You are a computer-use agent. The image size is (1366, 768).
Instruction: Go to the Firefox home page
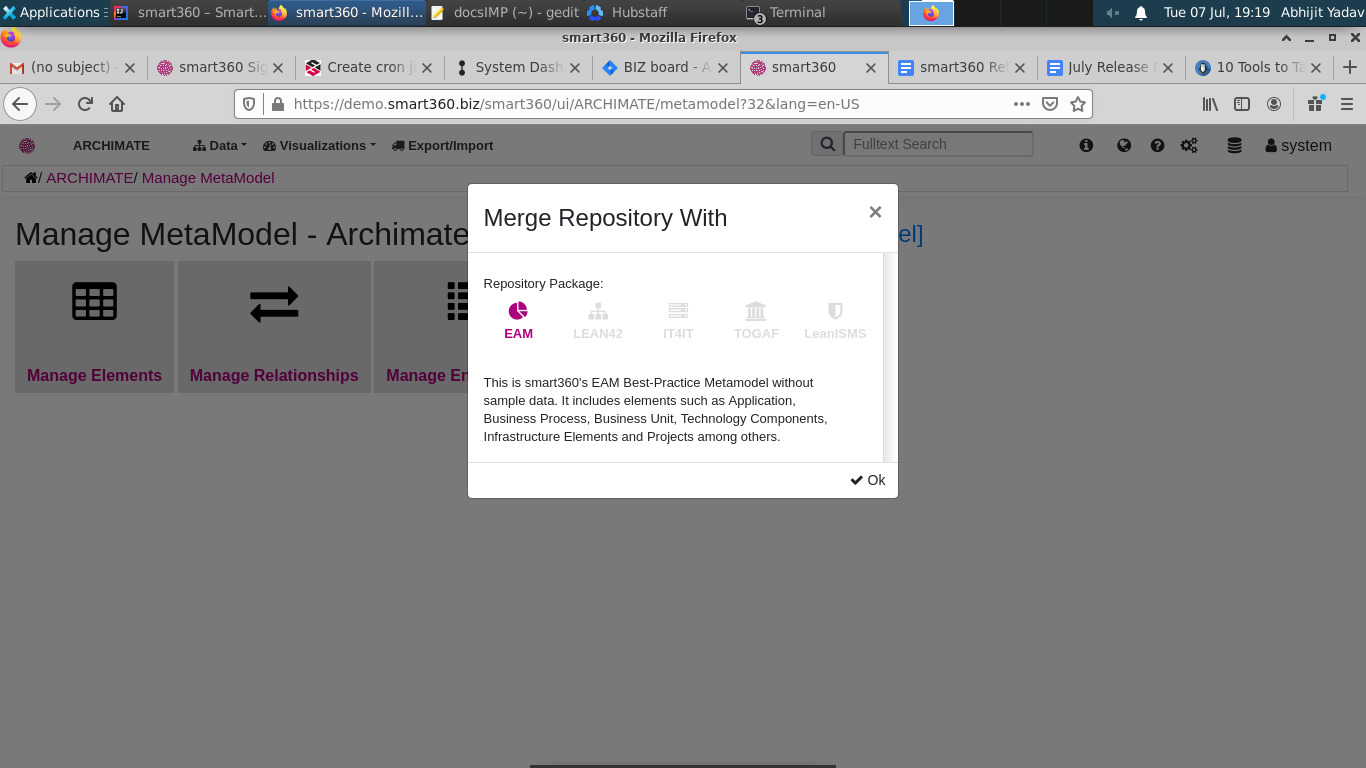(x=117, y=104)
